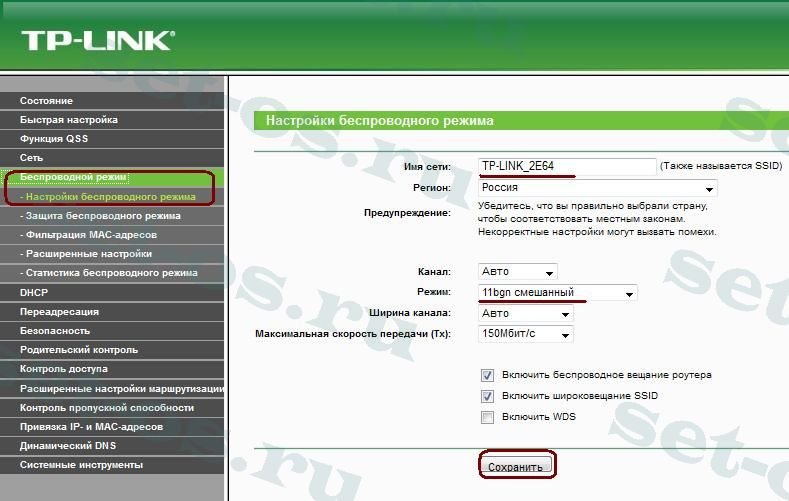Open Настройки беспроводного режима submenu

point(112,197)
